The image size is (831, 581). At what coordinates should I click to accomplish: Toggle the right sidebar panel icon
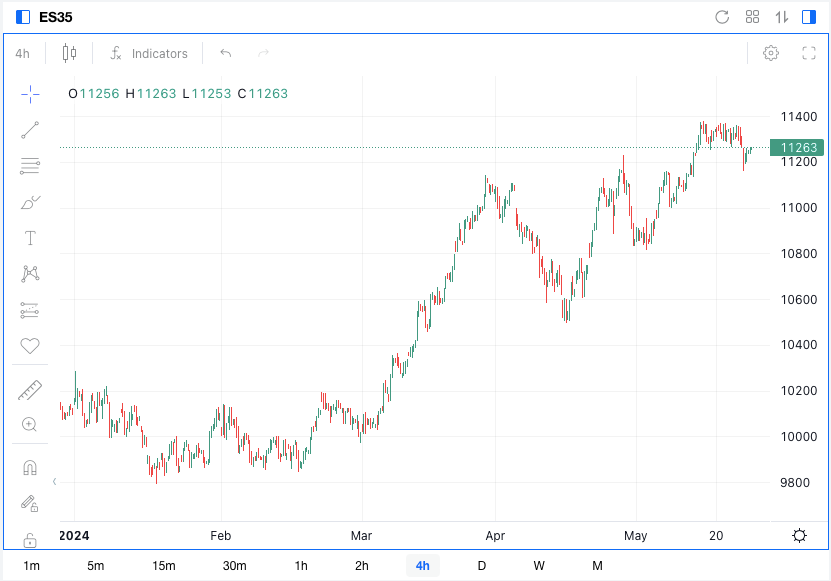[x=808, y=17]
